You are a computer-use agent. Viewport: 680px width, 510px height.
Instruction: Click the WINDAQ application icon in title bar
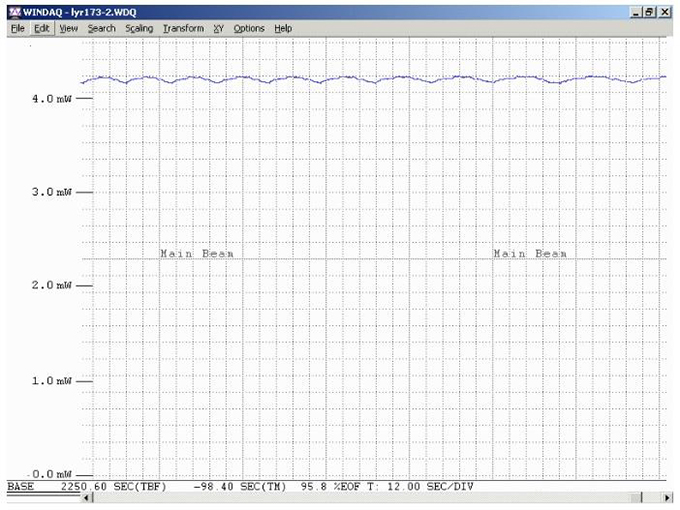point(14,12)
